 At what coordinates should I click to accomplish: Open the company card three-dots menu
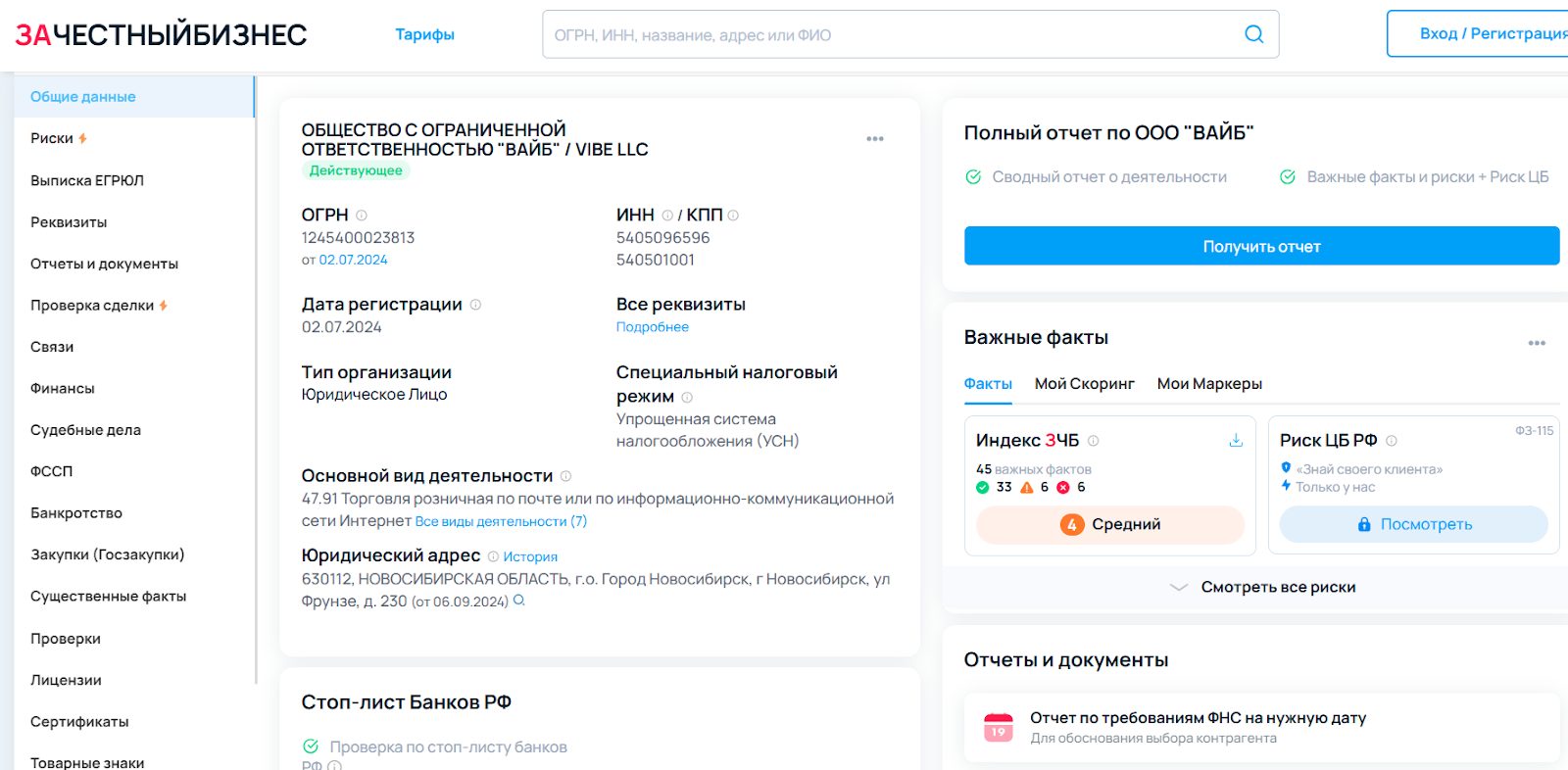coord(875,139)
